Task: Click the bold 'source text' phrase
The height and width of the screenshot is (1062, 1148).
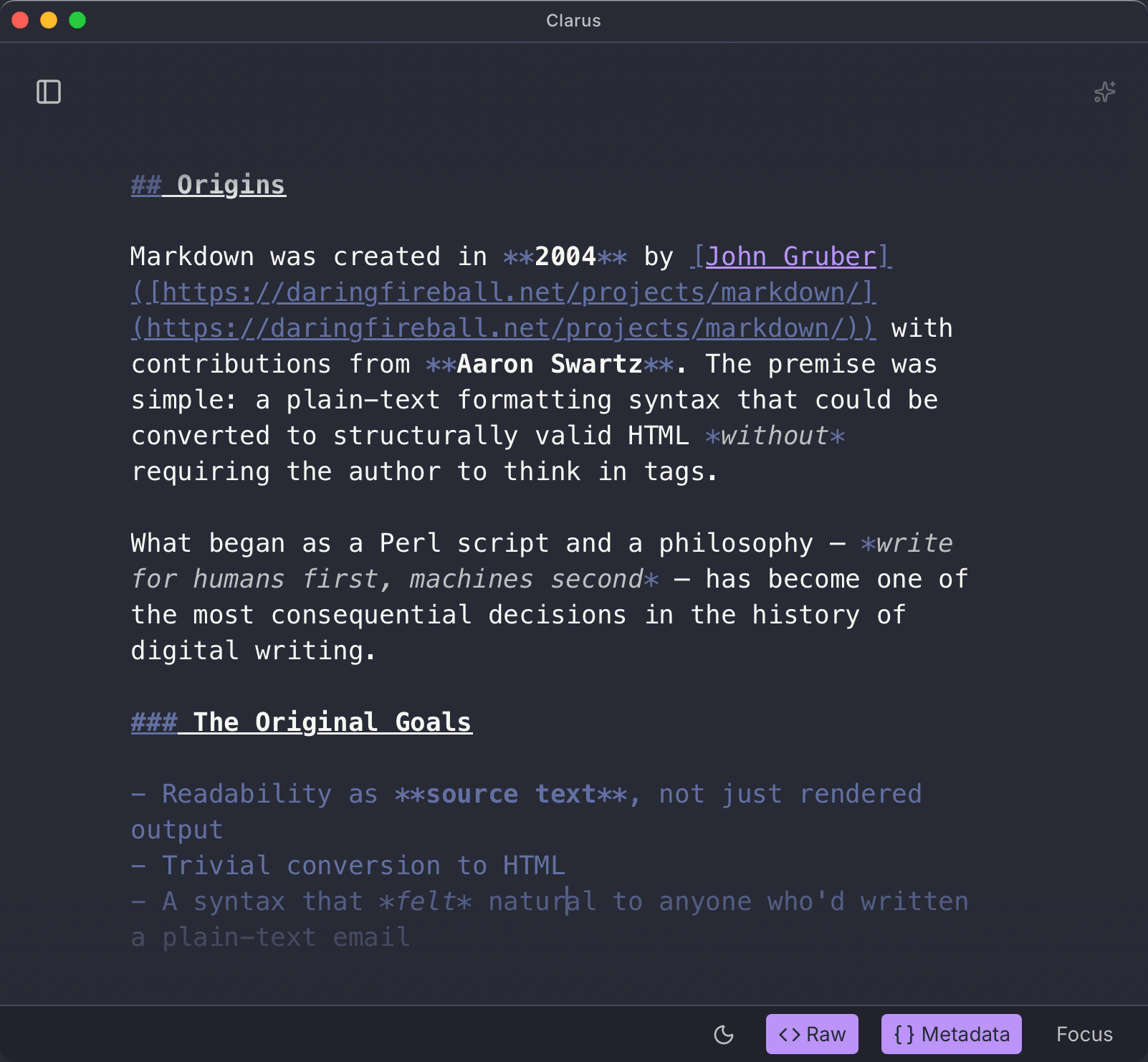Action: point(511,794)
